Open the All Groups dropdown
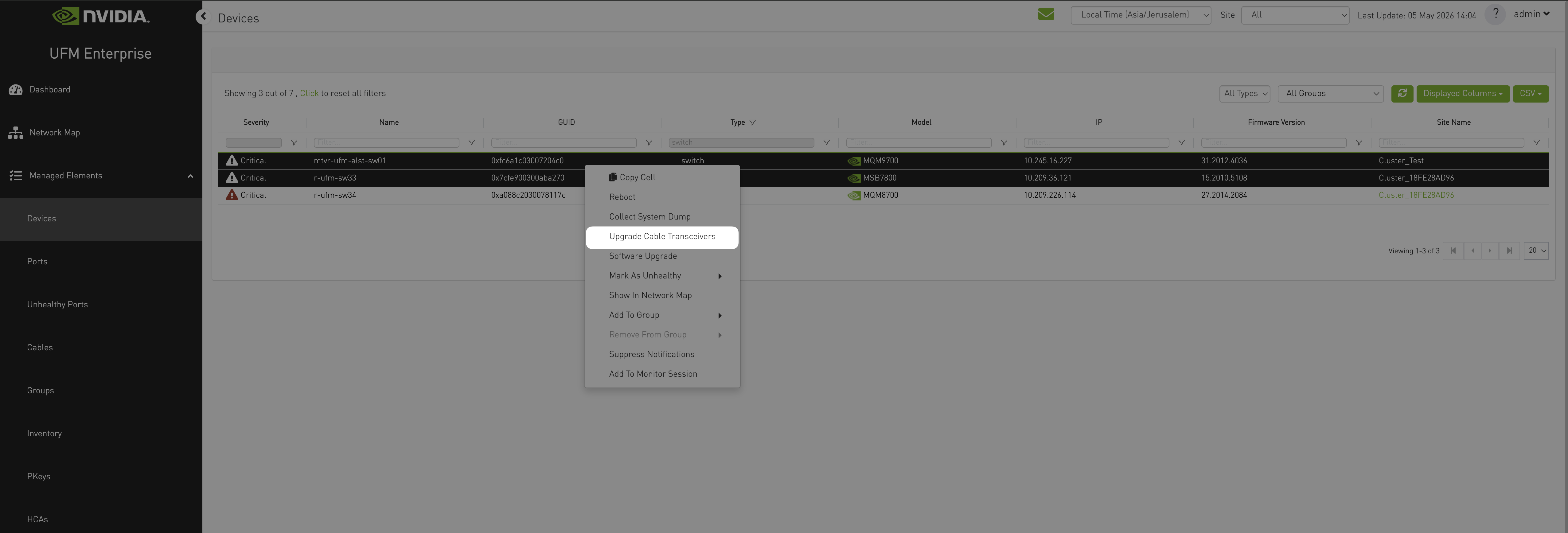Viewport: 1568px width, 533px height. point(1331,94)
